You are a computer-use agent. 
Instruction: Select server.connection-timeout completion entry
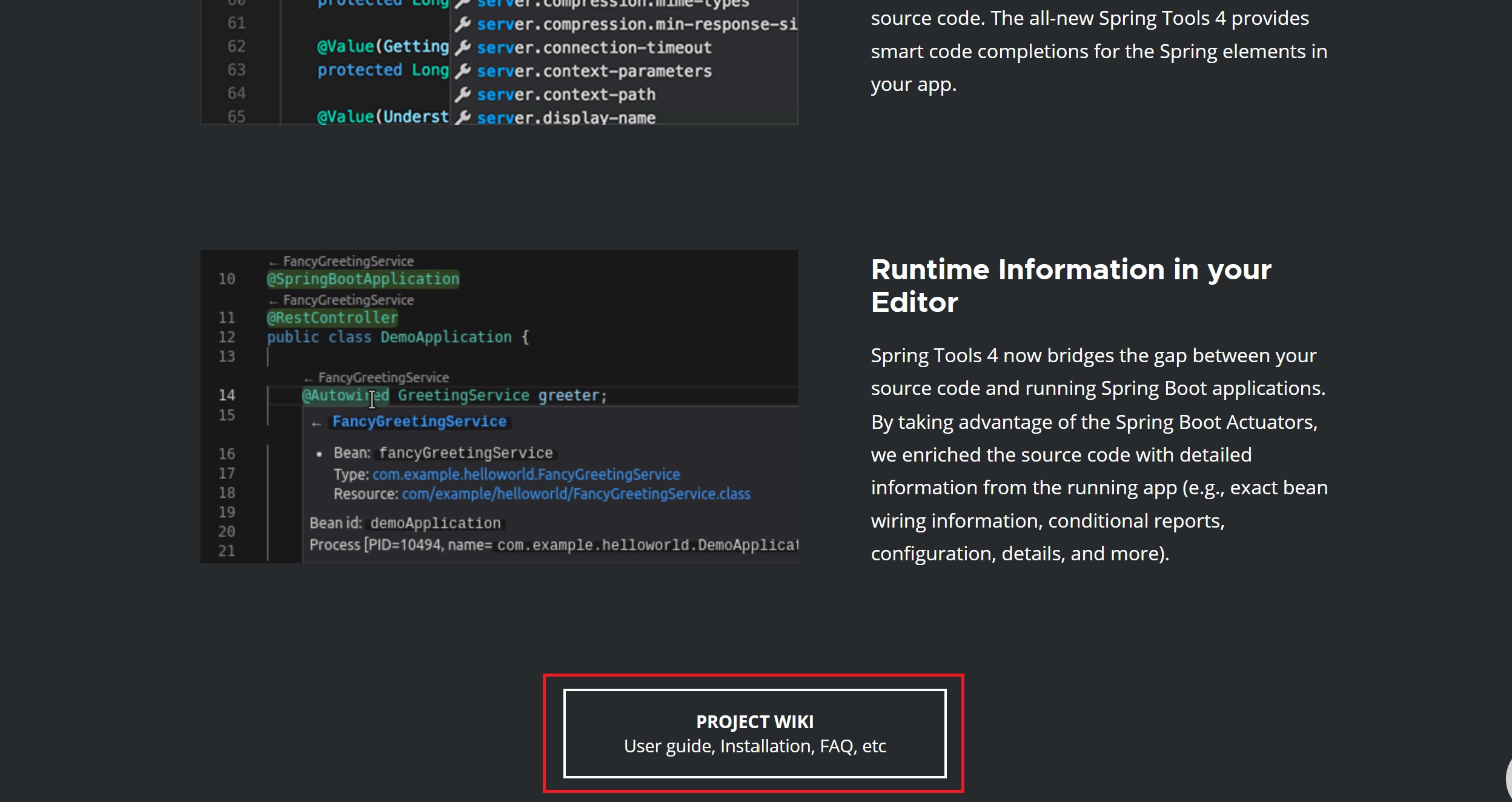pos(594,47)
